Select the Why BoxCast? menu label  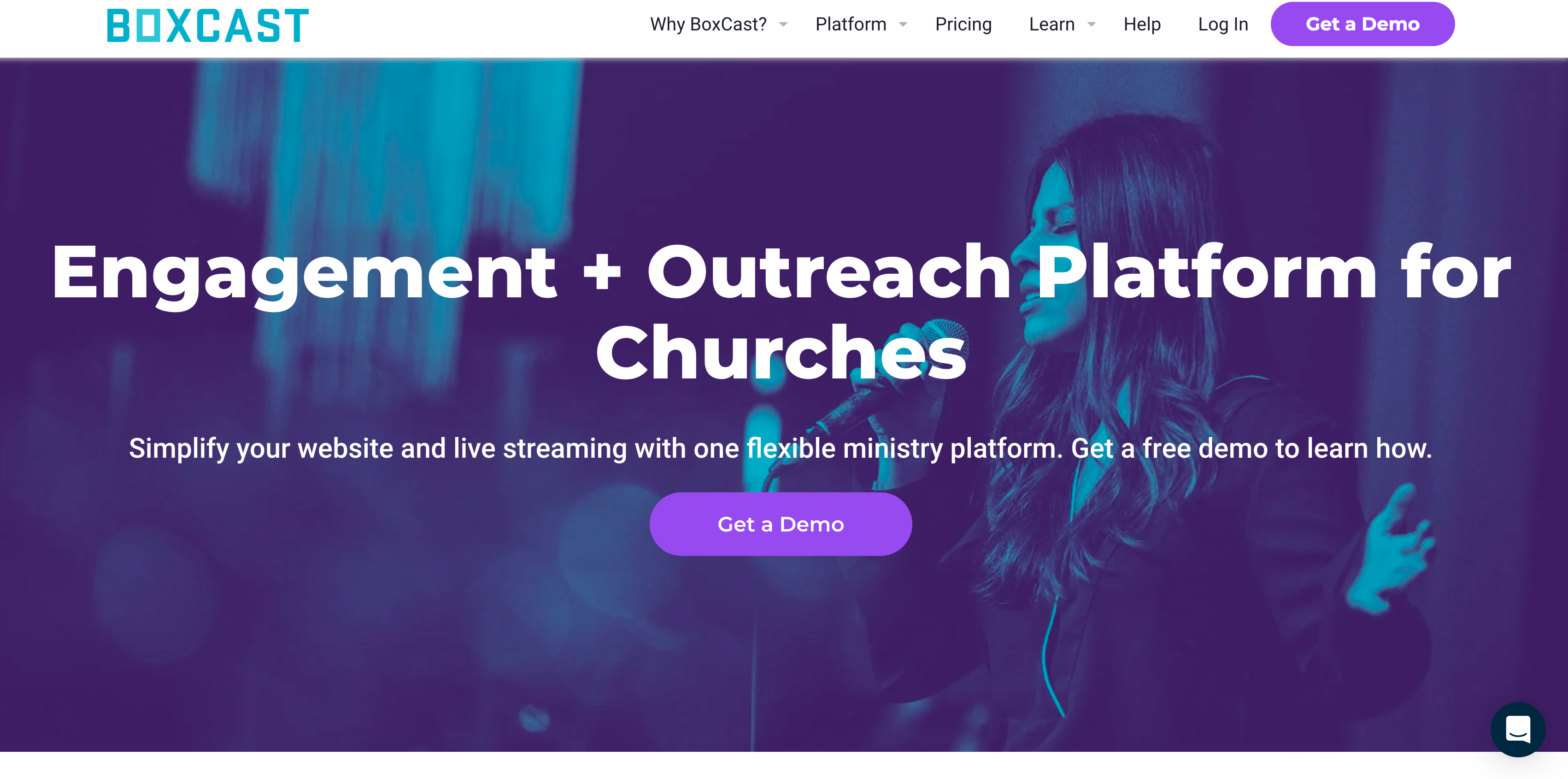(708, 24)
